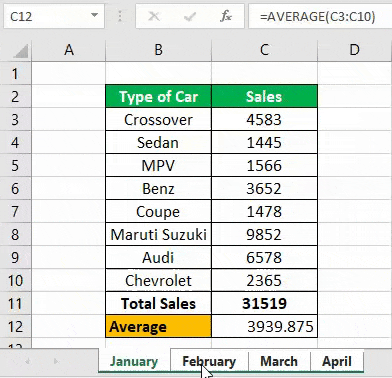Screen dimensions: 392x378
Task: Select the column C header
Action: (x=265, y=50)
